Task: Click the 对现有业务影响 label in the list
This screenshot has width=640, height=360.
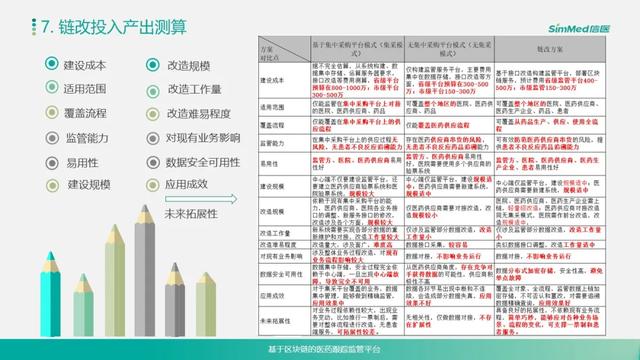Action: point(203,138)
